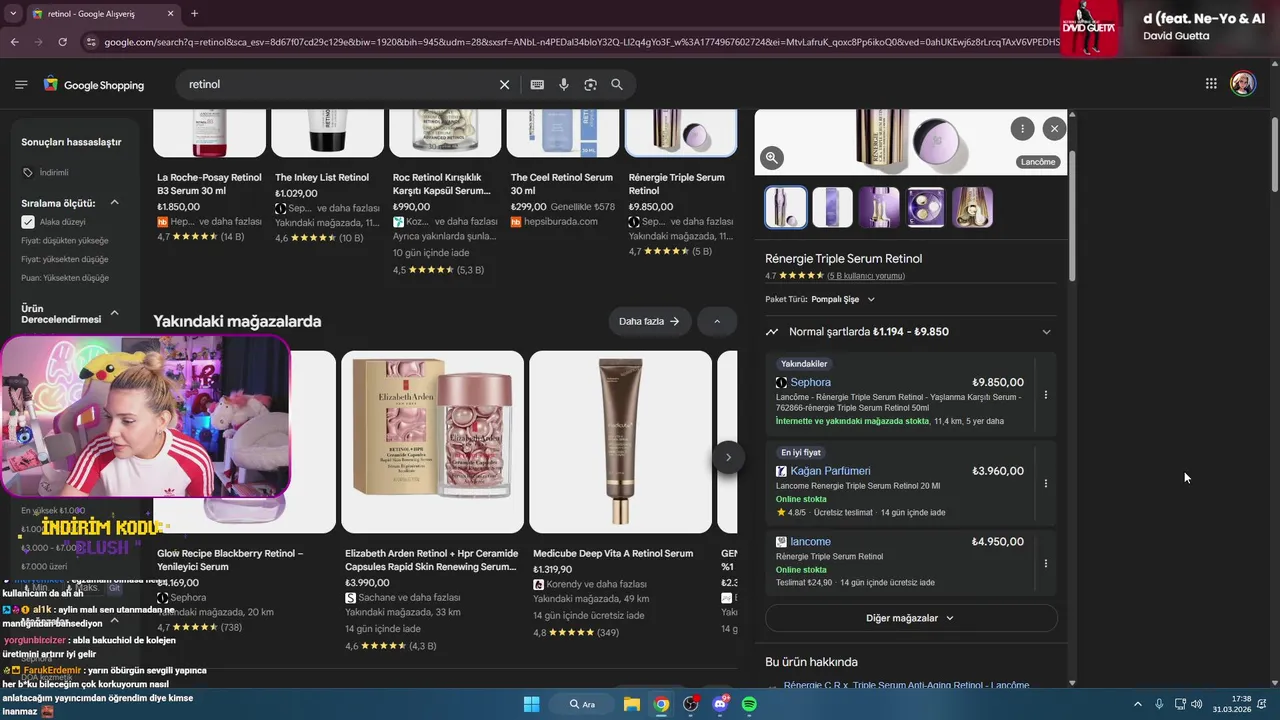Viewport: 1280px width, 720px height.
Task: Open Glow Recipe Blackberry Retinol listing
Action: pos(230,560)
